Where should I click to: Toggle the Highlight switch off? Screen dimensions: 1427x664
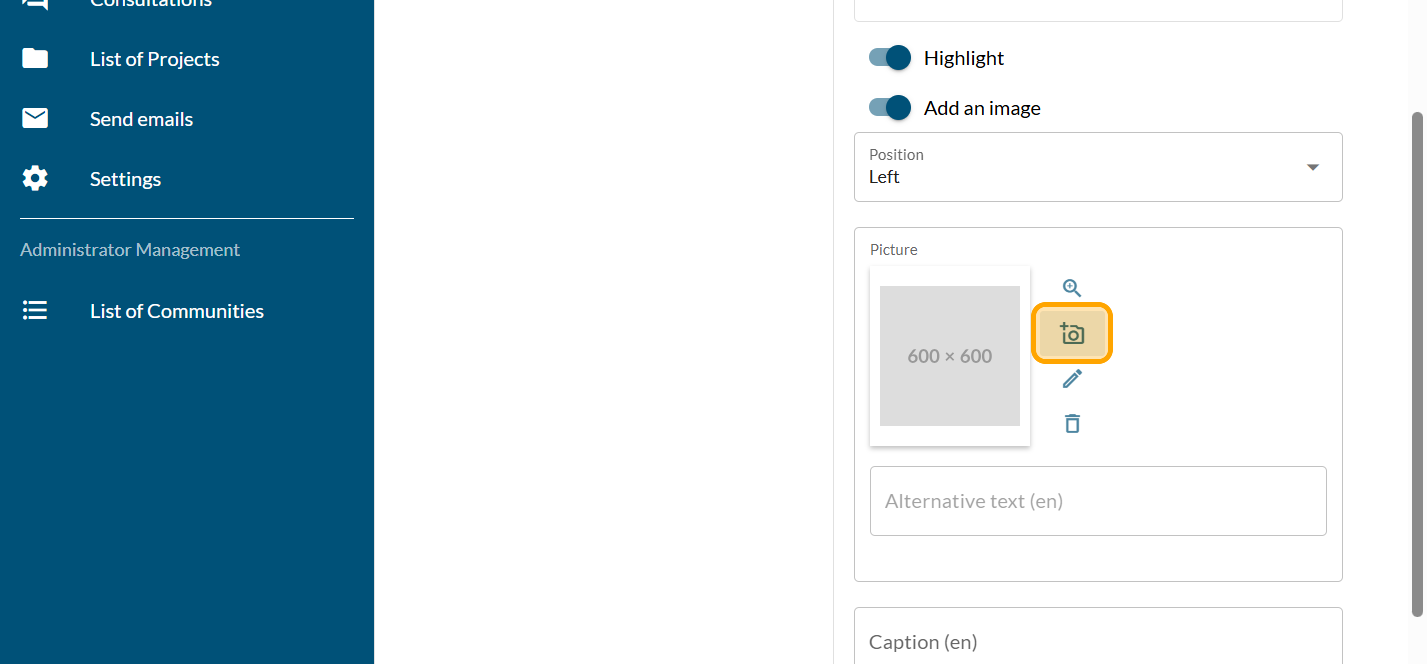point(890,58)
